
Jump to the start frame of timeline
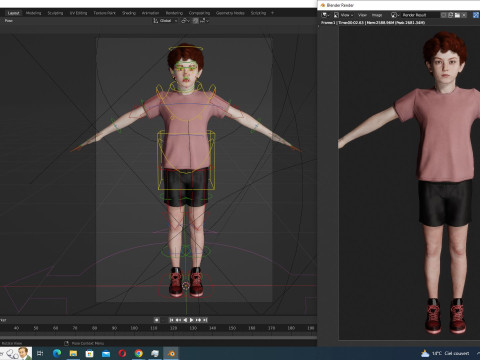click(171, 320)
